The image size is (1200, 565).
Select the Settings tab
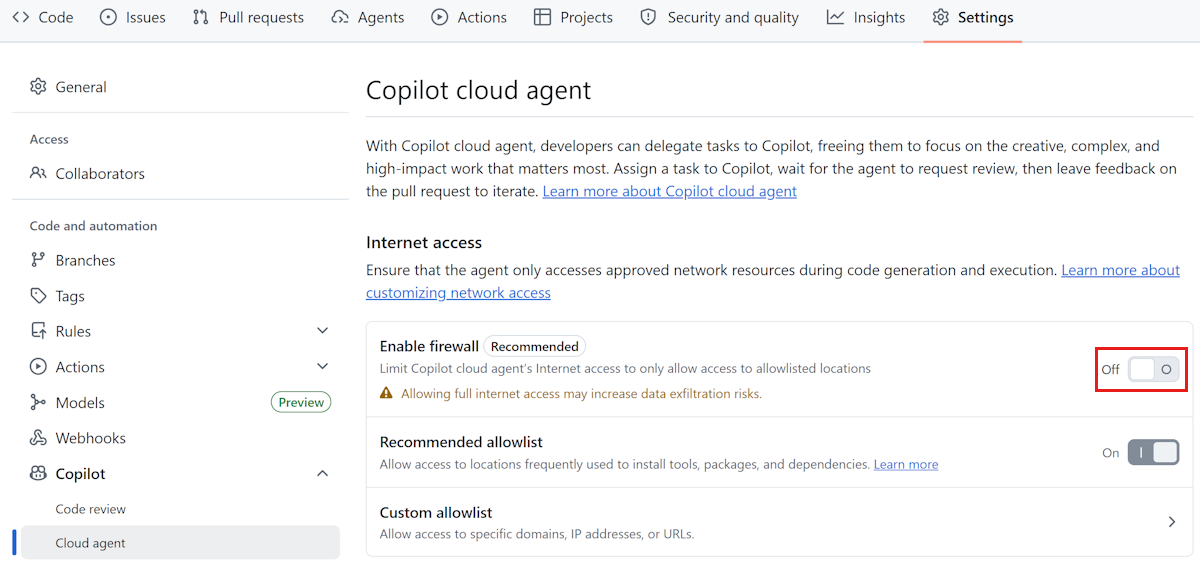(x=973, y=17)
